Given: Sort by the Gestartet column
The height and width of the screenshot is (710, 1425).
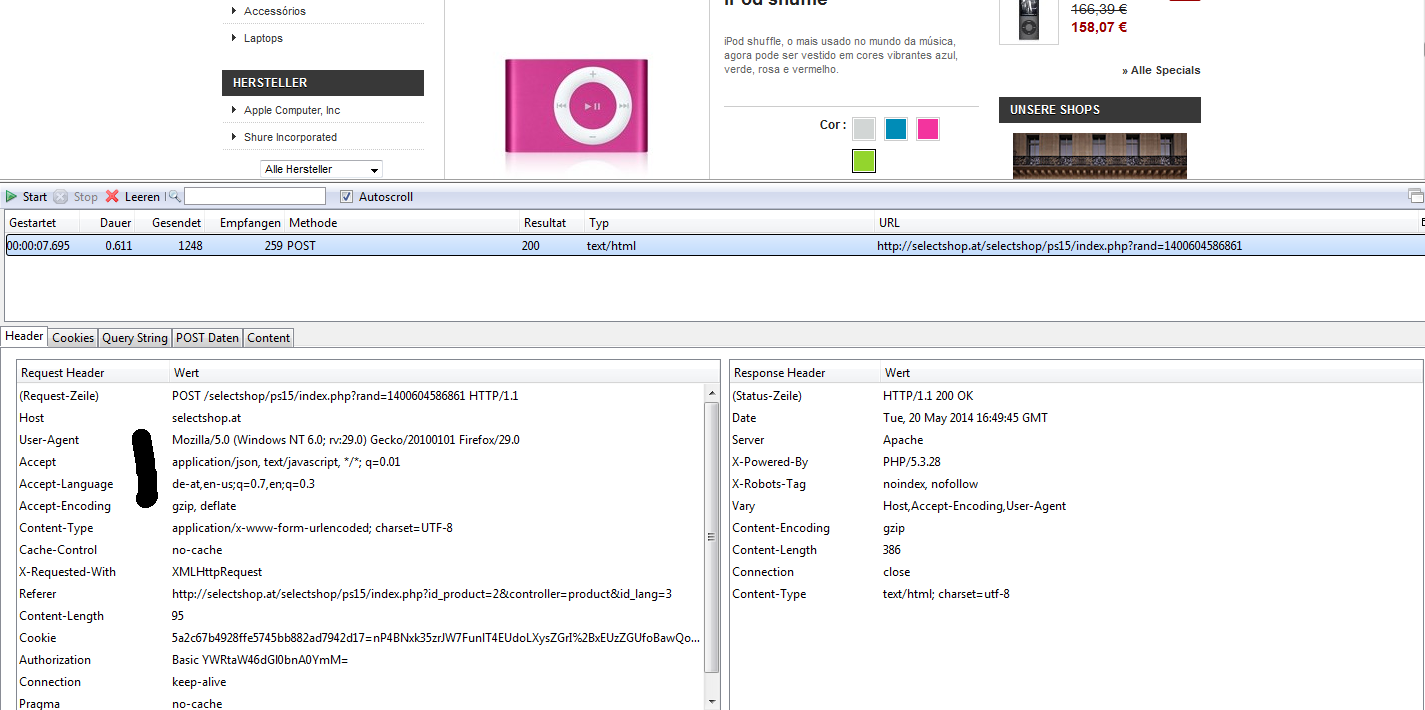Looking at the screenshot, I should coord(42,223).
